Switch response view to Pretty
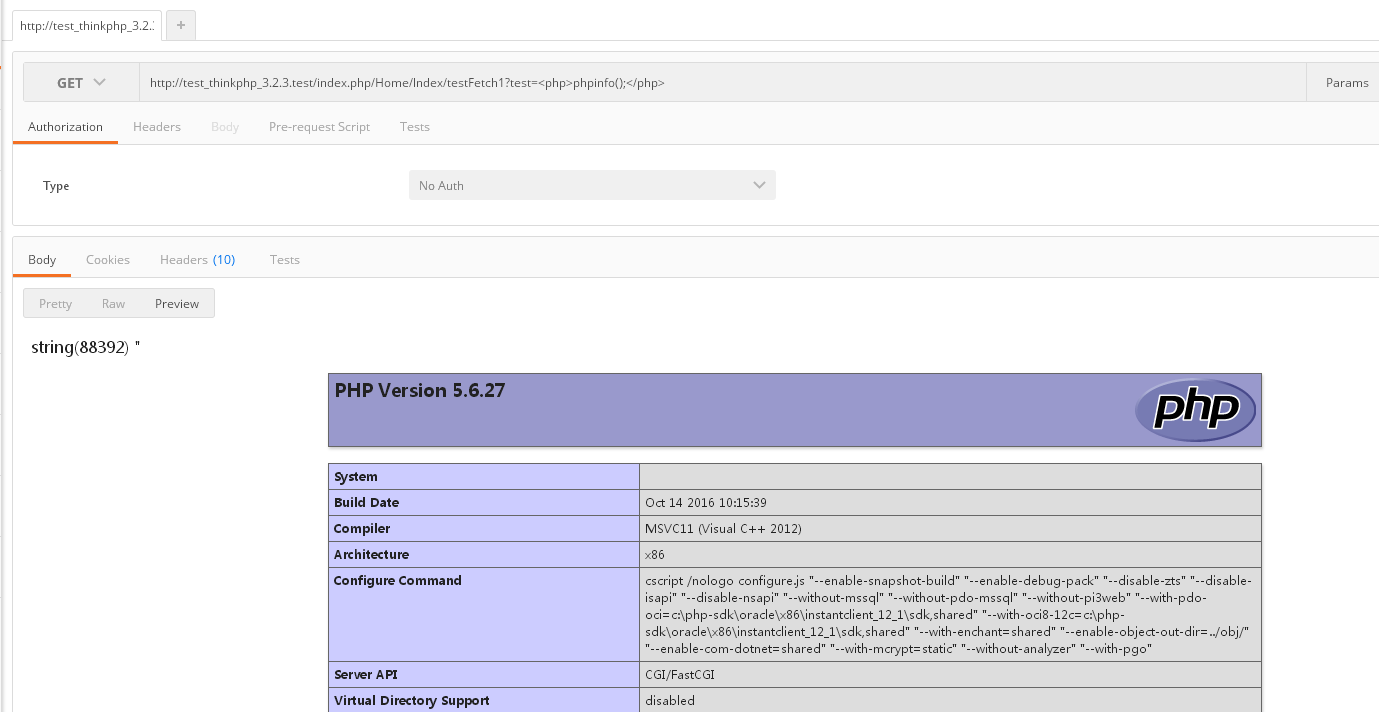 pos(55,304)
